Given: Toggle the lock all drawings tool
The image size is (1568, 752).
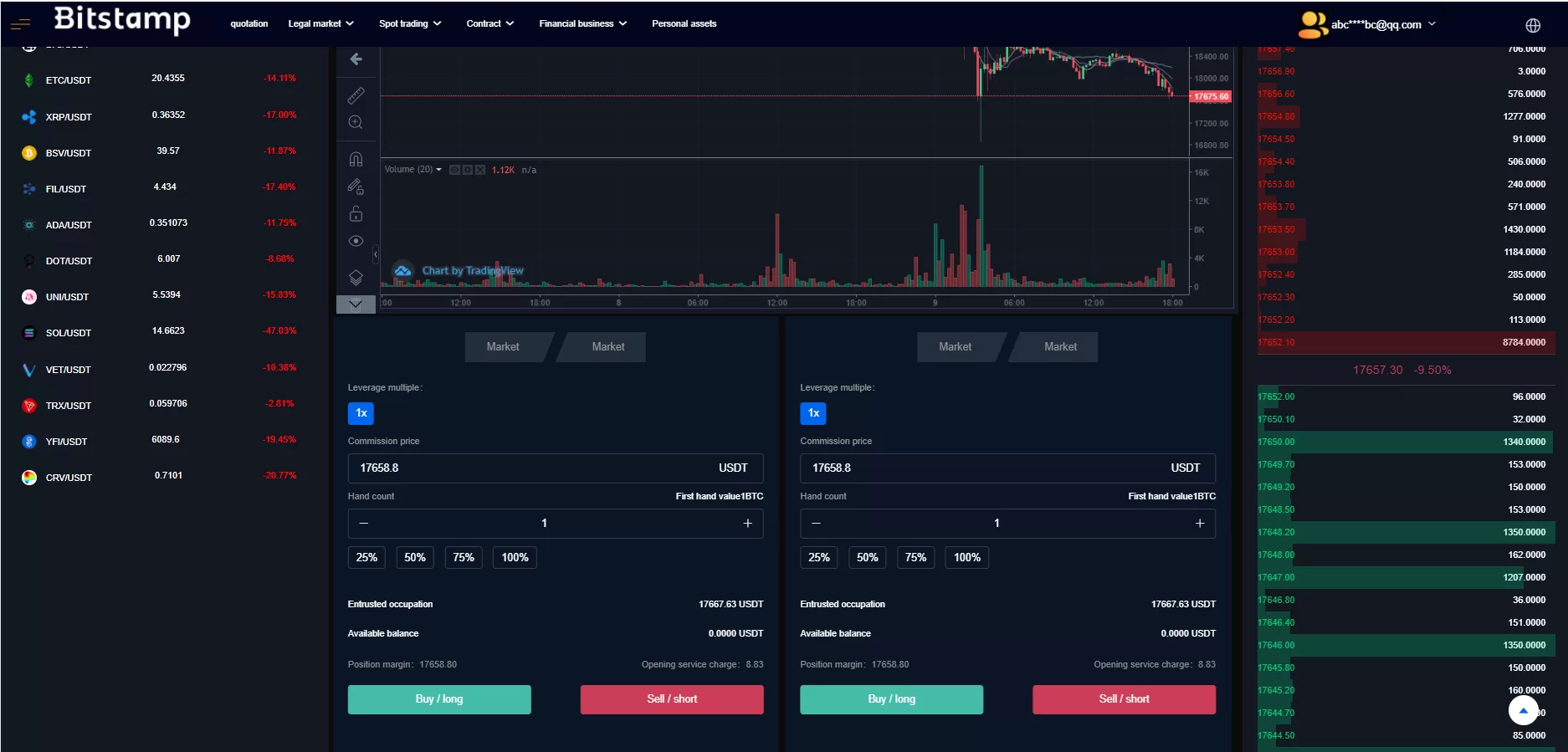Looking at the screenshot, I should tap(356, 214).
